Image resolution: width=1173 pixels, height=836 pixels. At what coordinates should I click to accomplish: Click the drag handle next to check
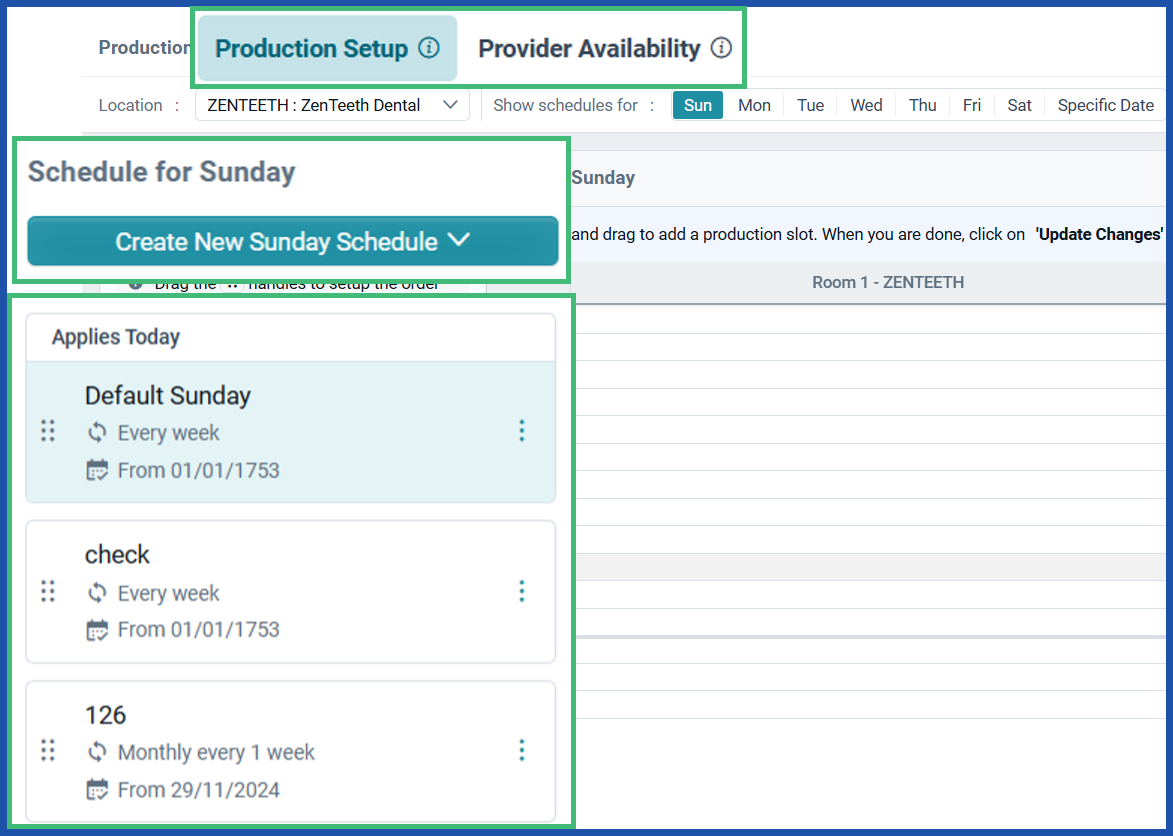(x=47, y=591)
